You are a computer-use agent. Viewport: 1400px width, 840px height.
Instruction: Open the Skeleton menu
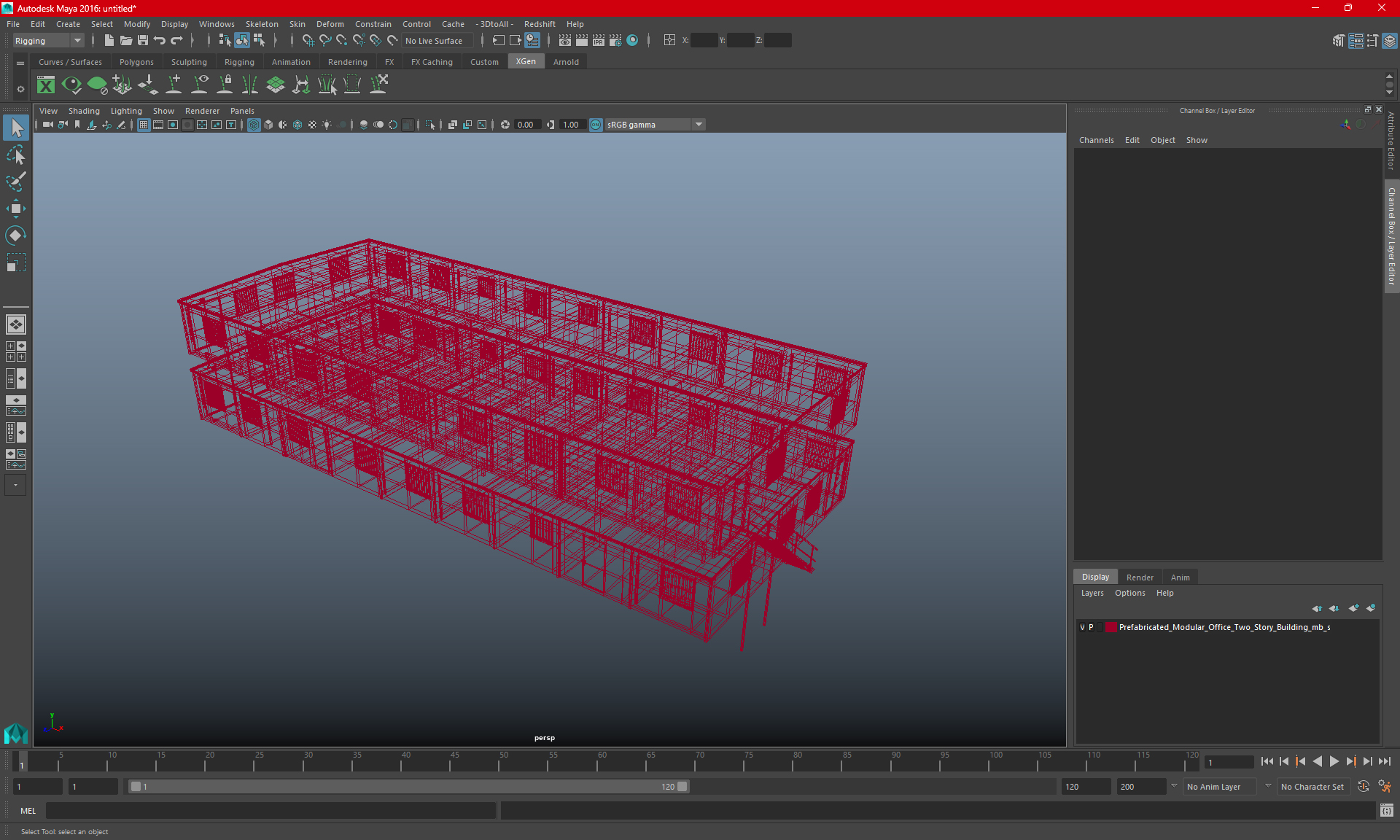click(x=262, y=24)
